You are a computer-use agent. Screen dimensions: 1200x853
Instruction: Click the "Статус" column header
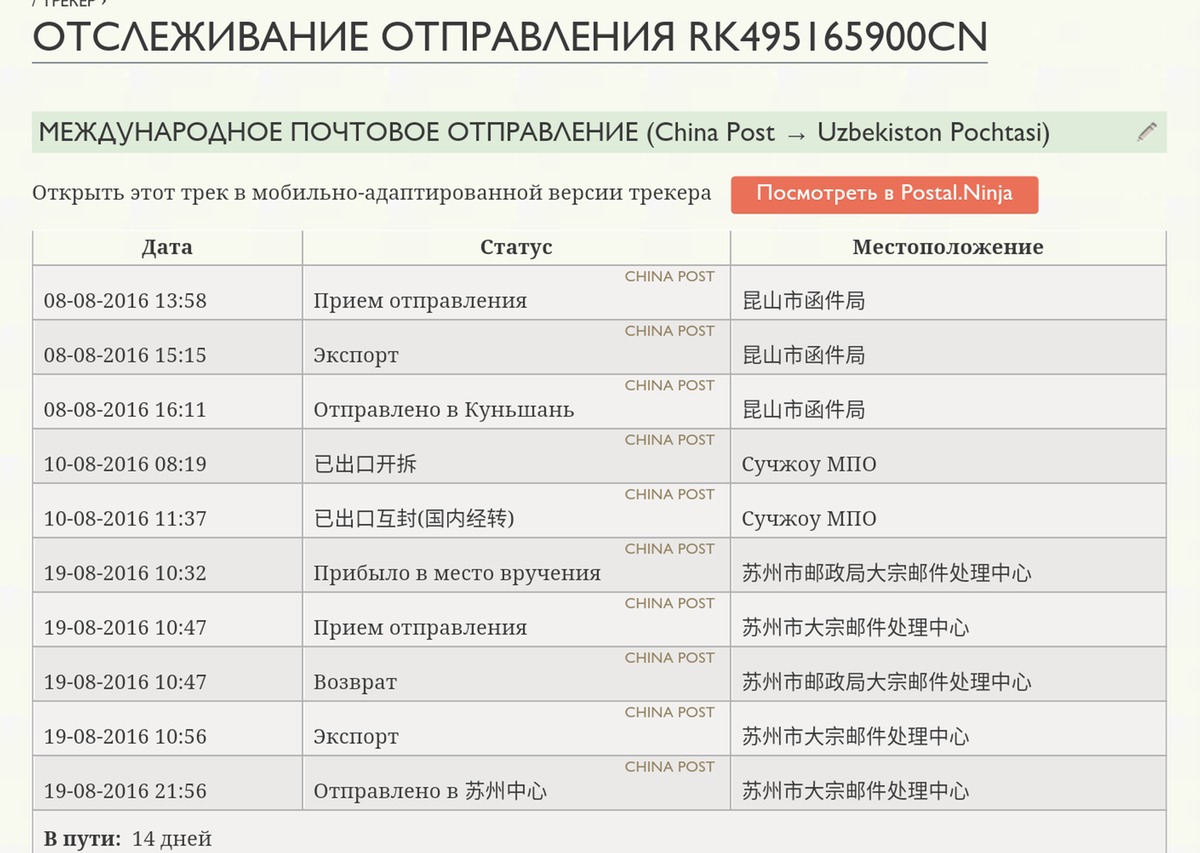[516, 247]
